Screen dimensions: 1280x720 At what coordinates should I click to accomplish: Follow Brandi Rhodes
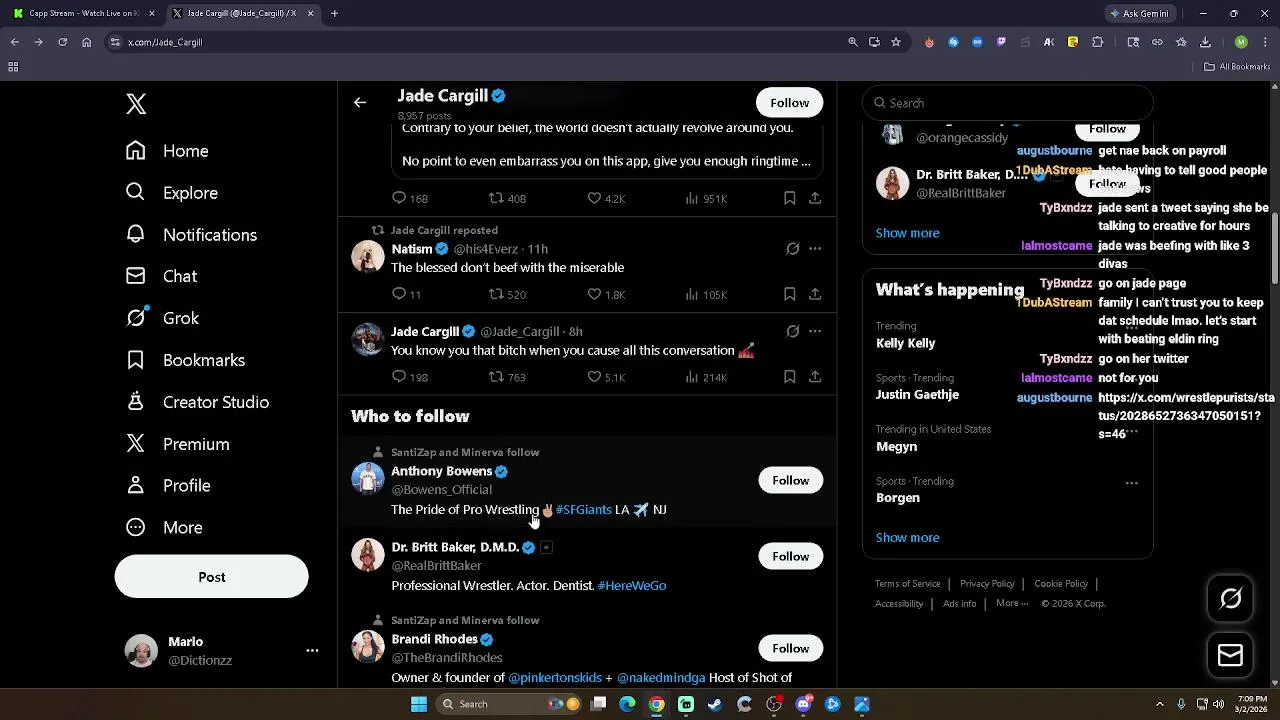[790, 648]
